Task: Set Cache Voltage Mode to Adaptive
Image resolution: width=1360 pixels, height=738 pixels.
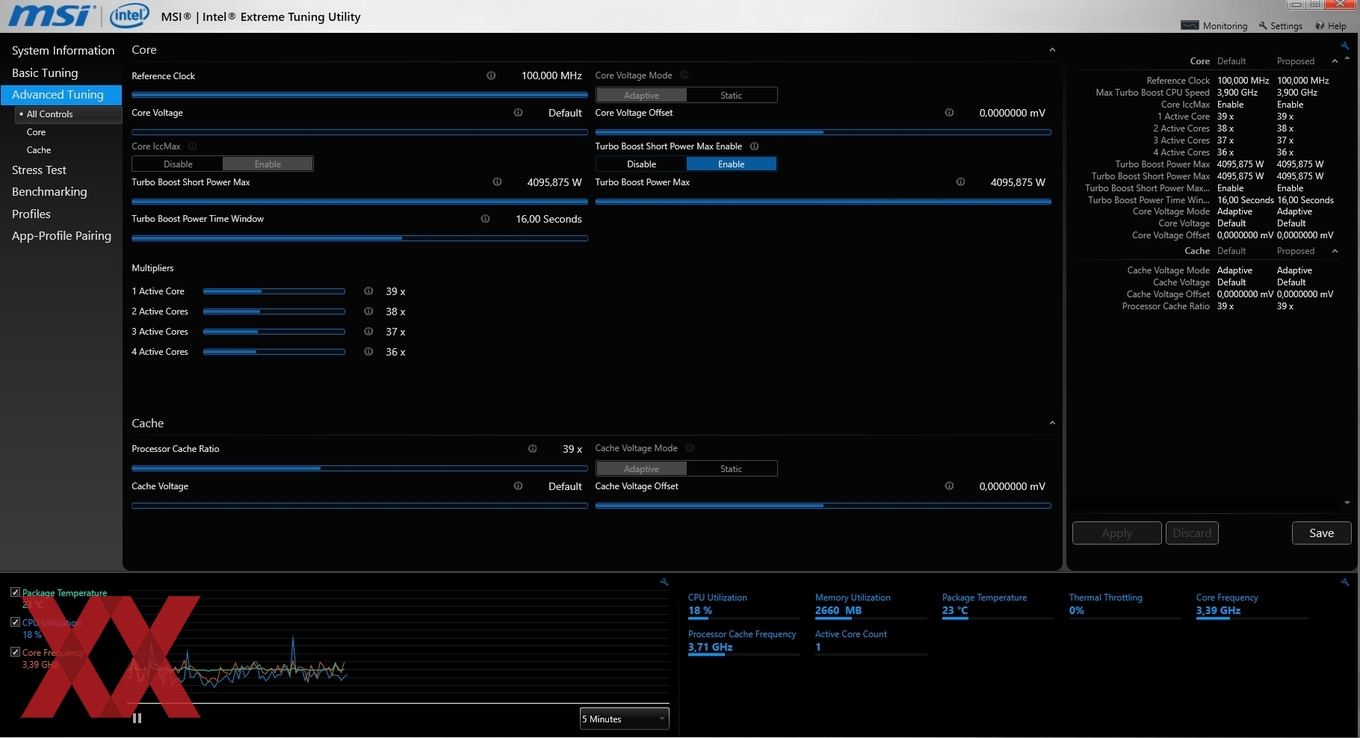Action: tap(641, 469)
